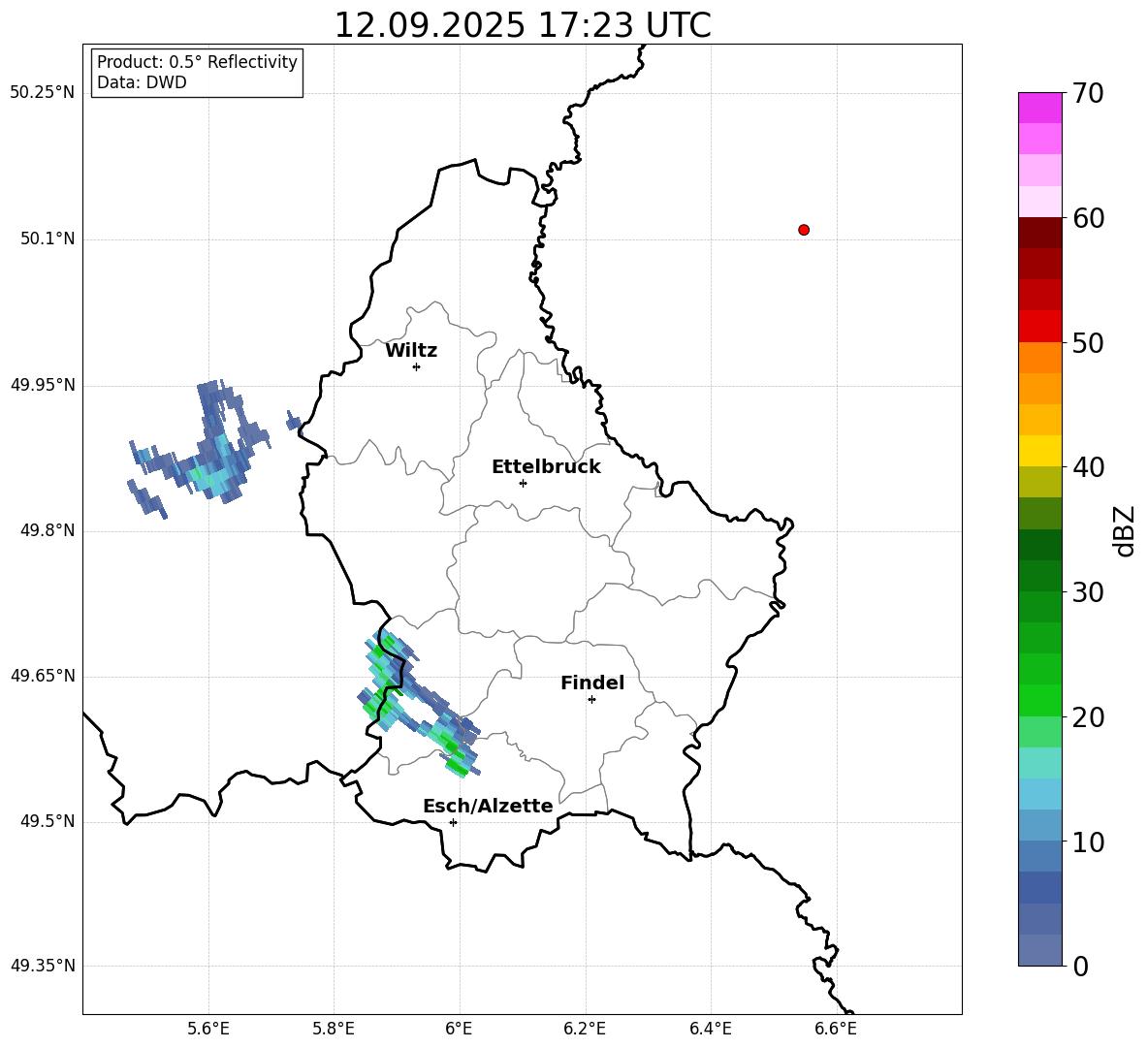
Task: Click the yellow colorbar segment above 40
Action: click(1039, 451)
